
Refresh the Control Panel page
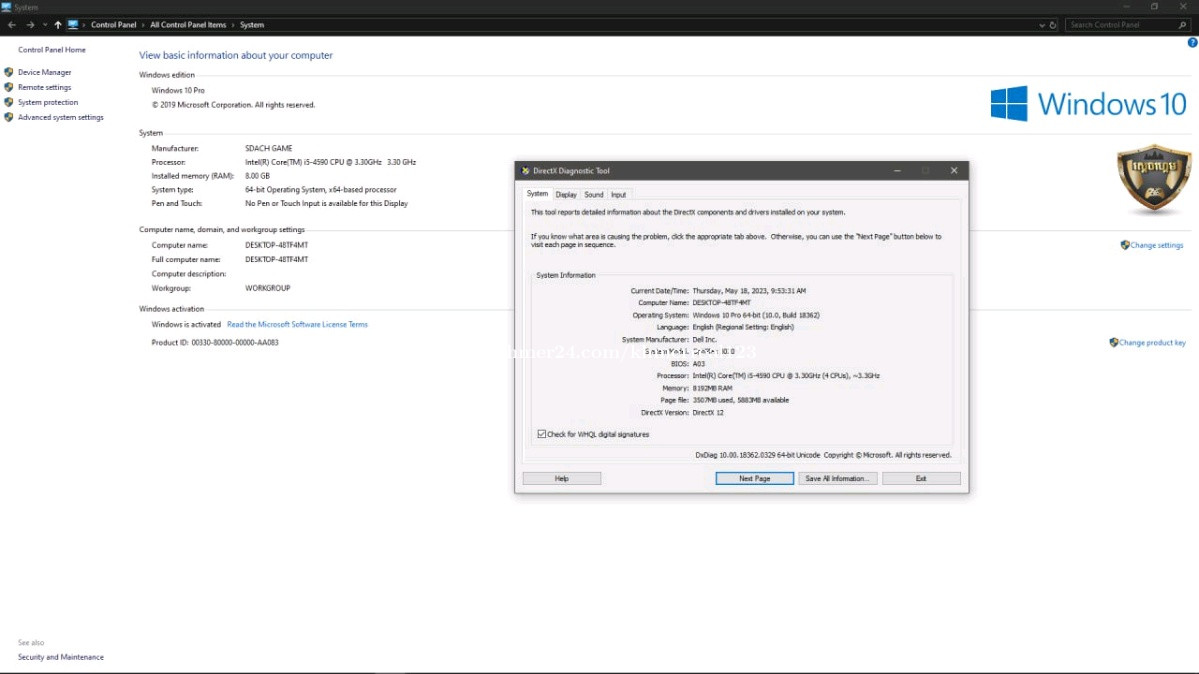pos(1053,25)
